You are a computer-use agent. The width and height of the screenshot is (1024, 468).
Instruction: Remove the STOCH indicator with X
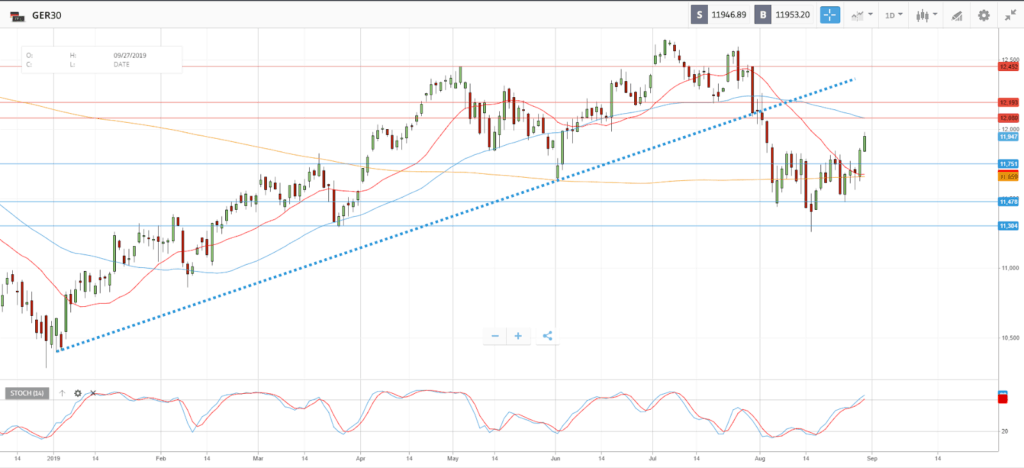[93, 393]
